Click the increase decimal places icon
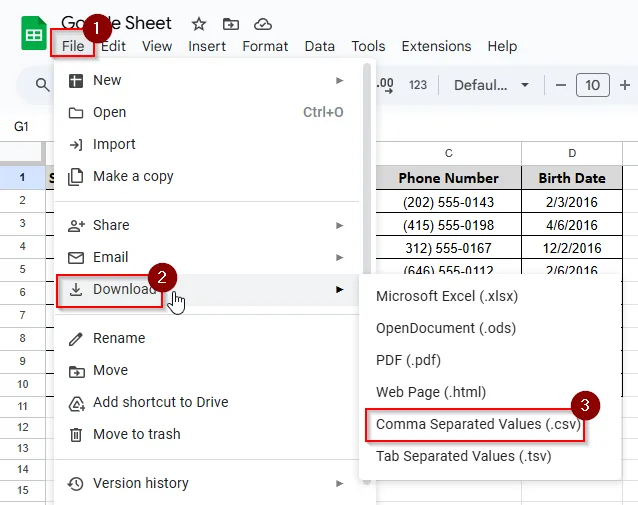 (x=385, y=85)
